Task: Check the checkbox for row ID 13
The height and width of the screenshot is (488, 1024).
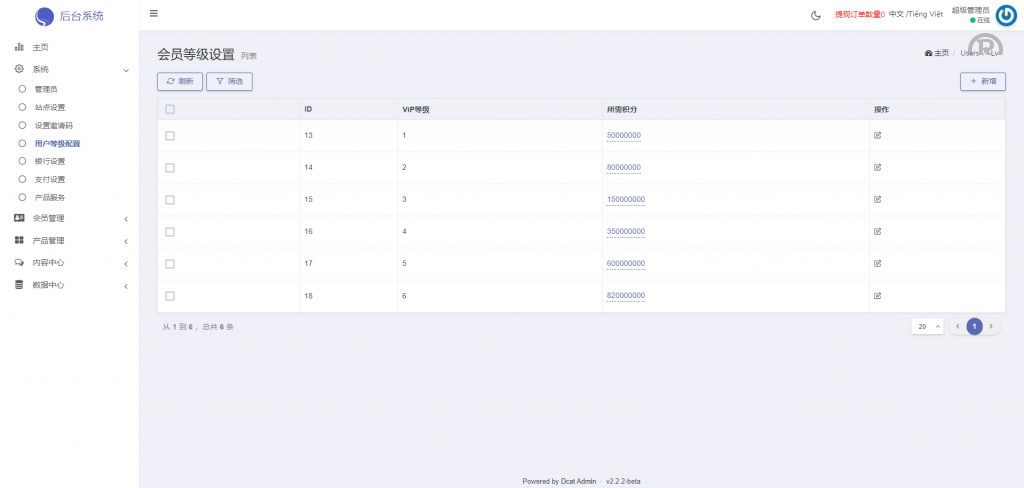Action: click(x=170, y=135)
